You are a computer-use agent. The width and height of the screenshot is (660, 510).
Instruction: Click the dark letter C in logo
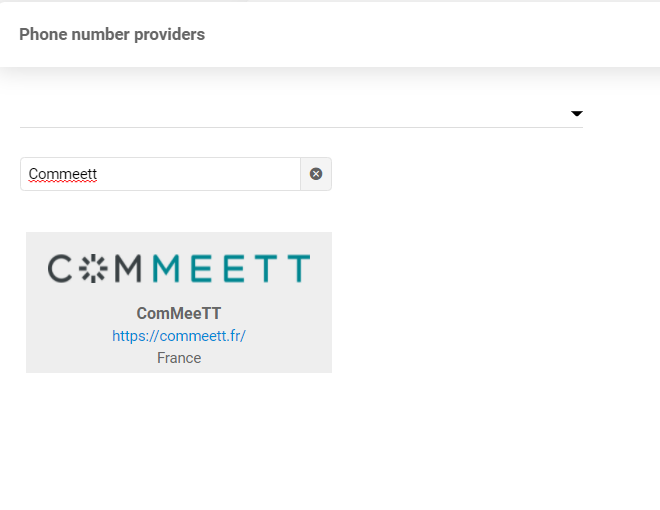point(59,268)
